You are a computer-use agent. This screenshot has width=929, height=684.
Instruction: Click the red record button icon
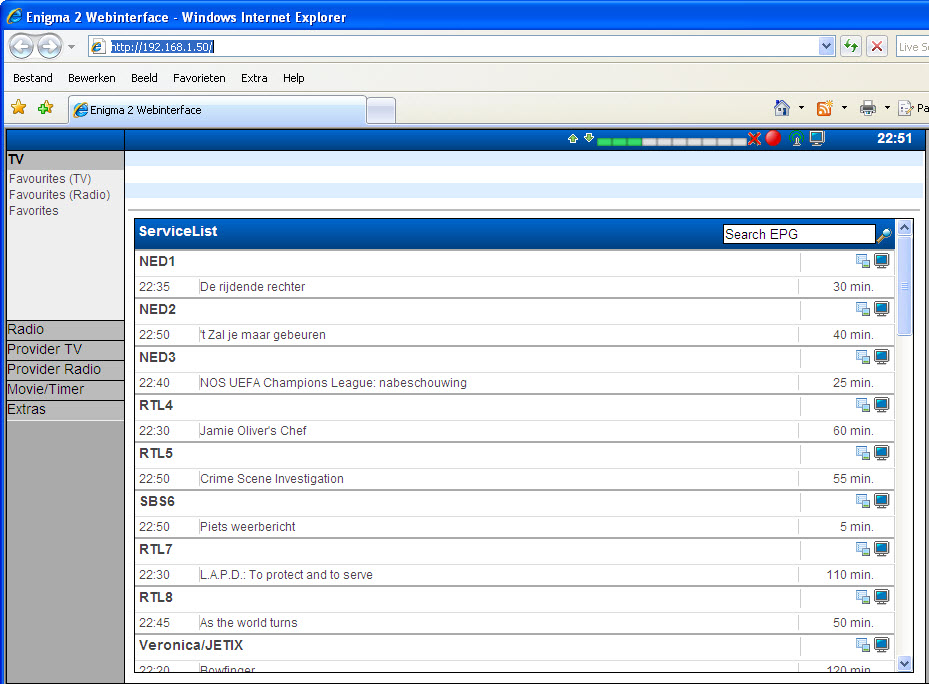pyautogui.click(x=773, y=138)
